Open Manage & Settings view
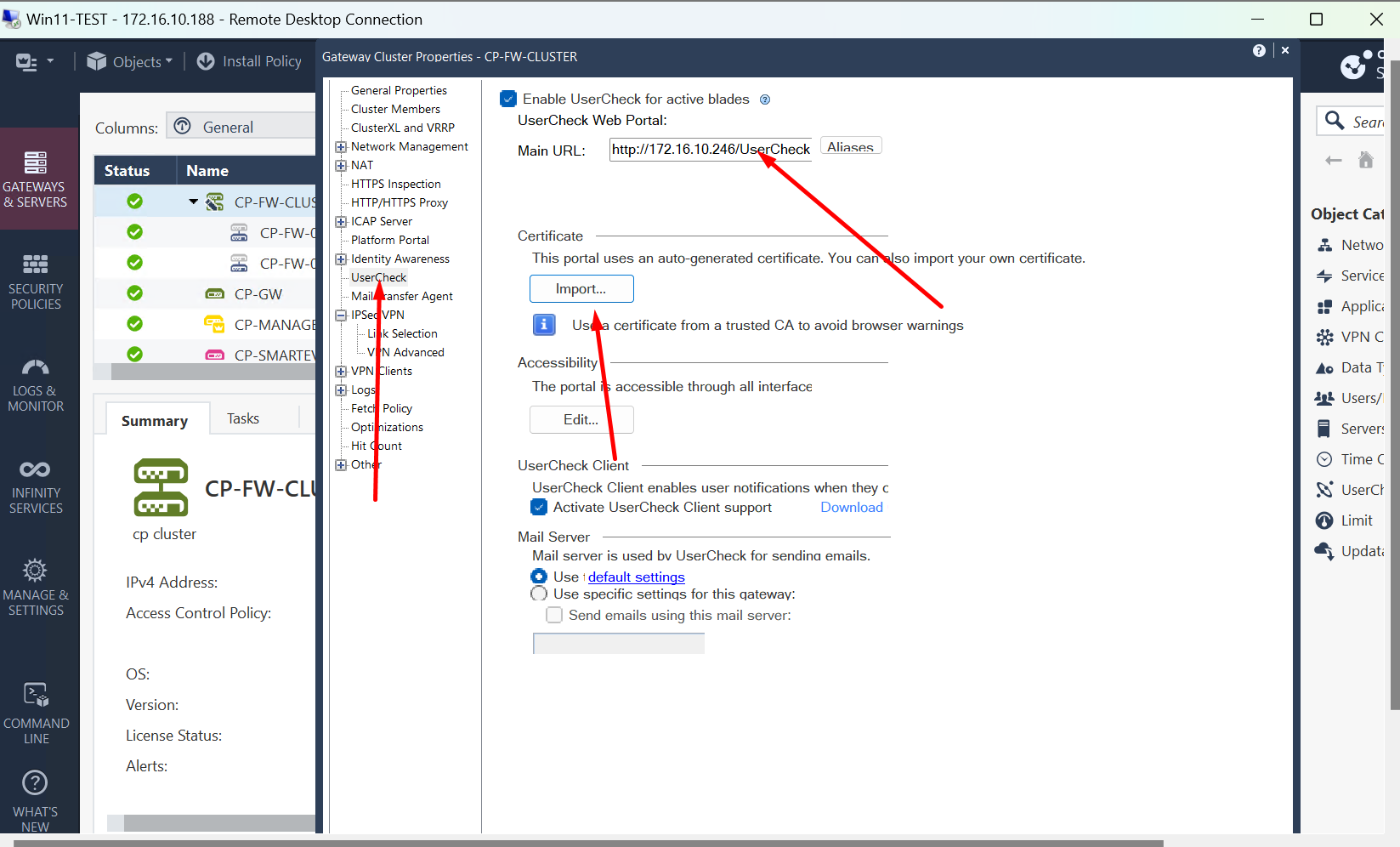Image resolution: width=1400 pixels, height=847 pixels. point(35,585)
